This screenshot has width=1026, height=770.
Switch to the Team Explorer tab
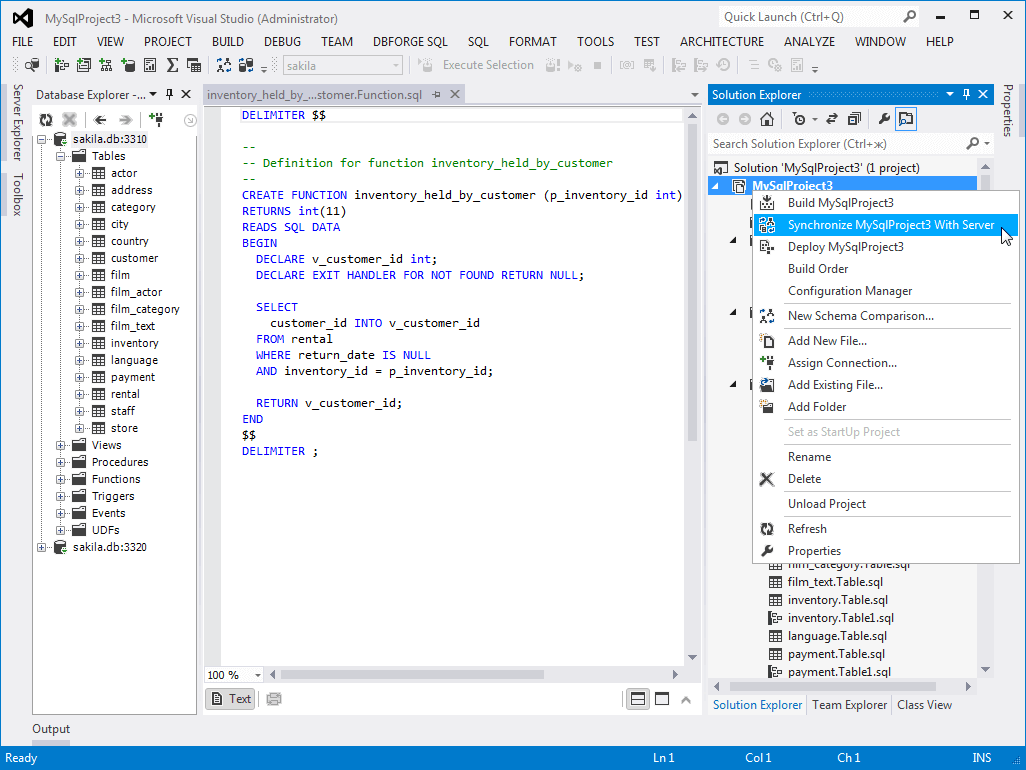click(849, 705)
